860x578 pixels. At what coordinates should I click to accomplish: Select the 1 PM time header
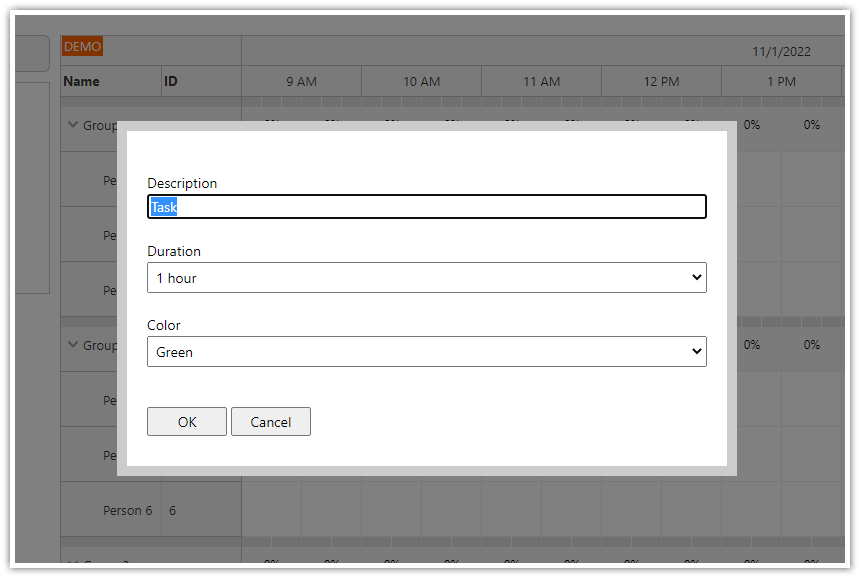coord(781,81)
